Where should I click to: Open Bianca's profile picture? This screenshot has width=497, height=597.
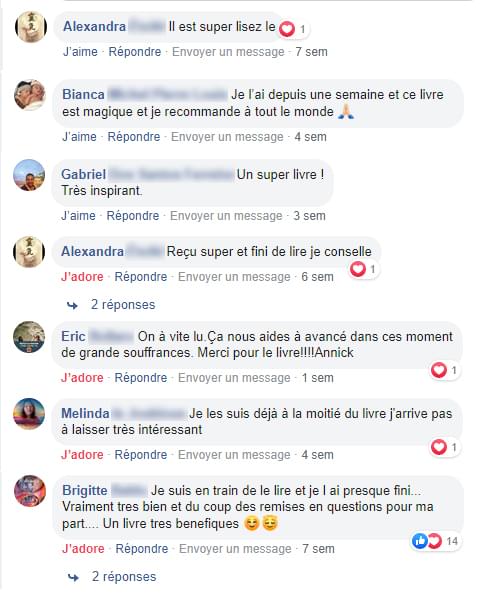click(30, 95)
